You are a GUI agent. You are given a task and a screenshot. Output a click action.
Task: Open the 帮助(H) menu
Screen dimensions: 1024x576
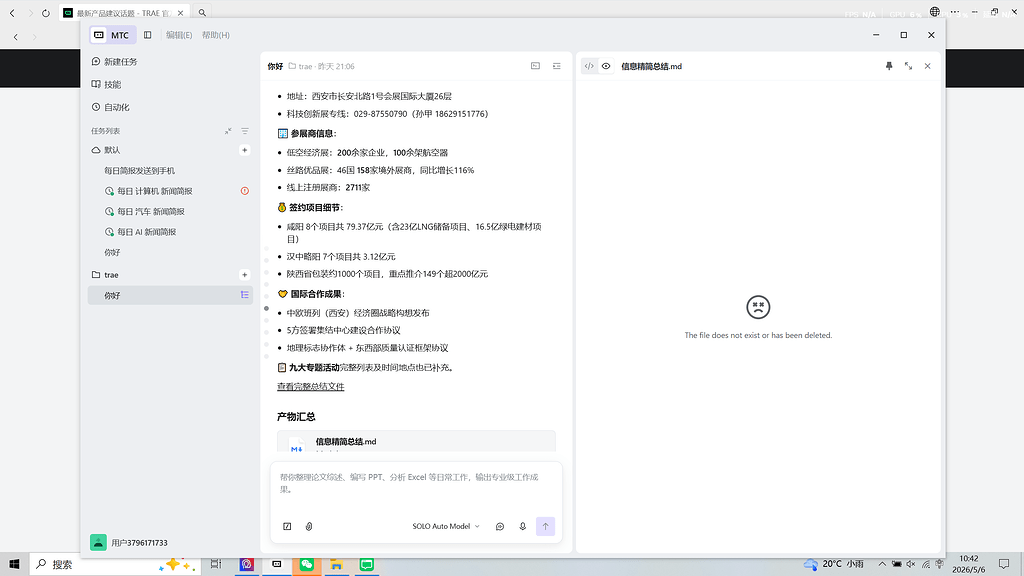coord(216,35)
